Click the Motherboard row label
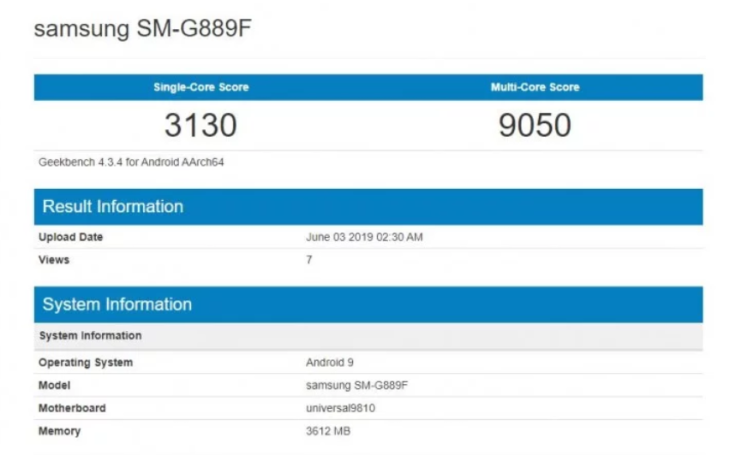 (x=72, y=408)
